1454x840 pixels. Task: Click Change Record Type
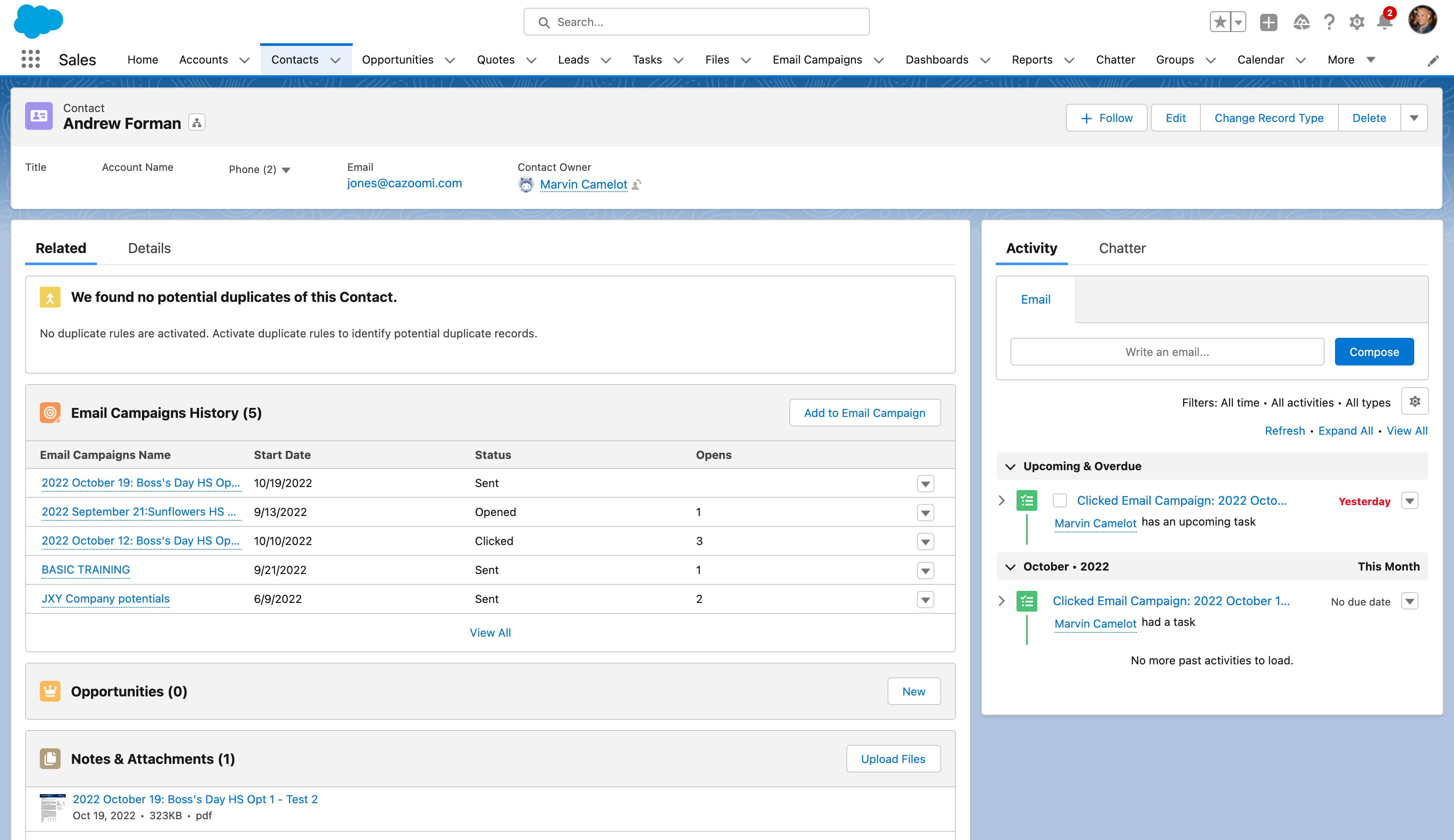click(x=1269, y=118)
